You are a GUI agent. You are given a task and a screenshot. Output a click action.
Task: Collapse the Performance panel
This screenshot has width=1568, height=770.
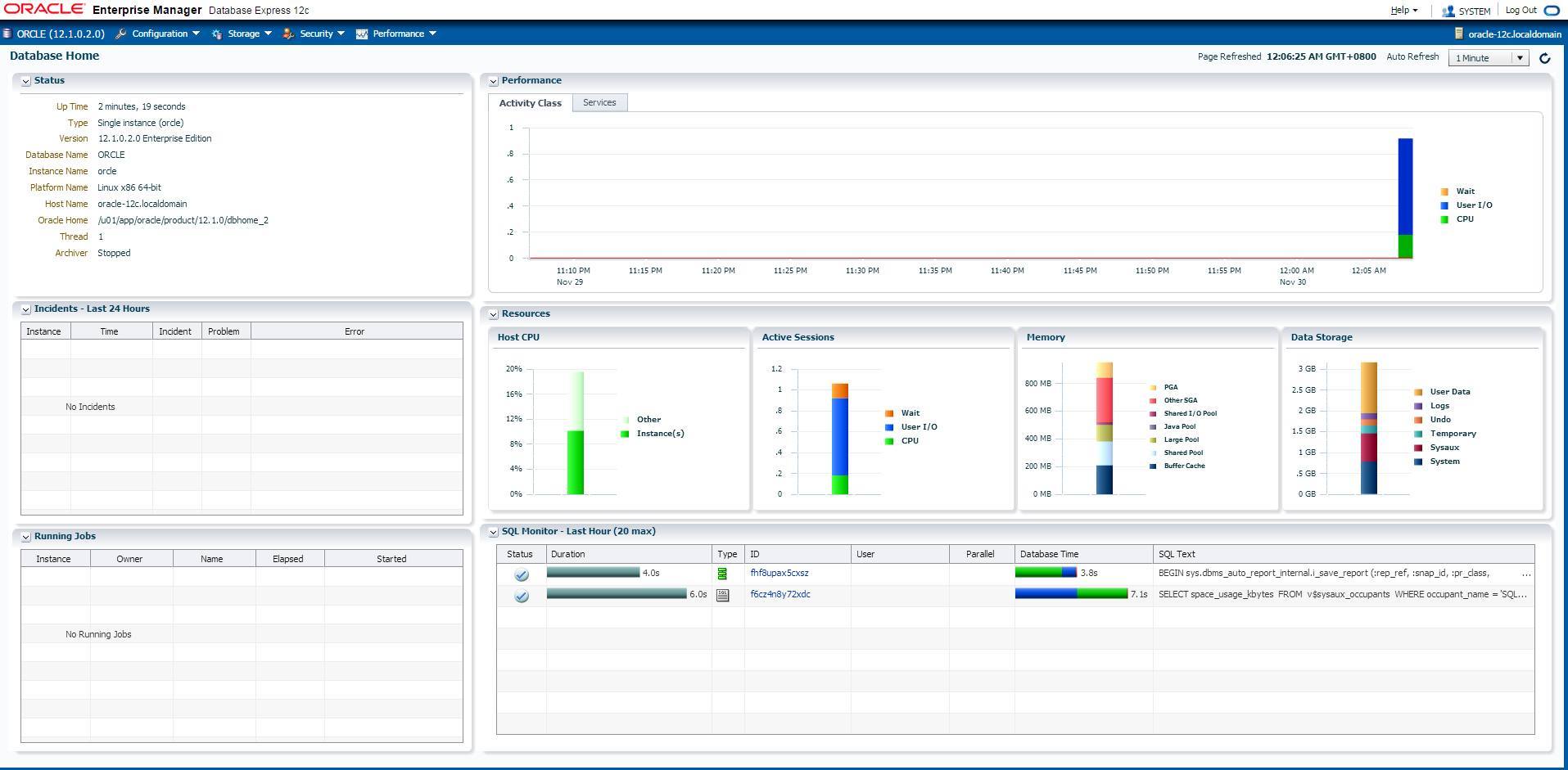click(x=493, y=81)
